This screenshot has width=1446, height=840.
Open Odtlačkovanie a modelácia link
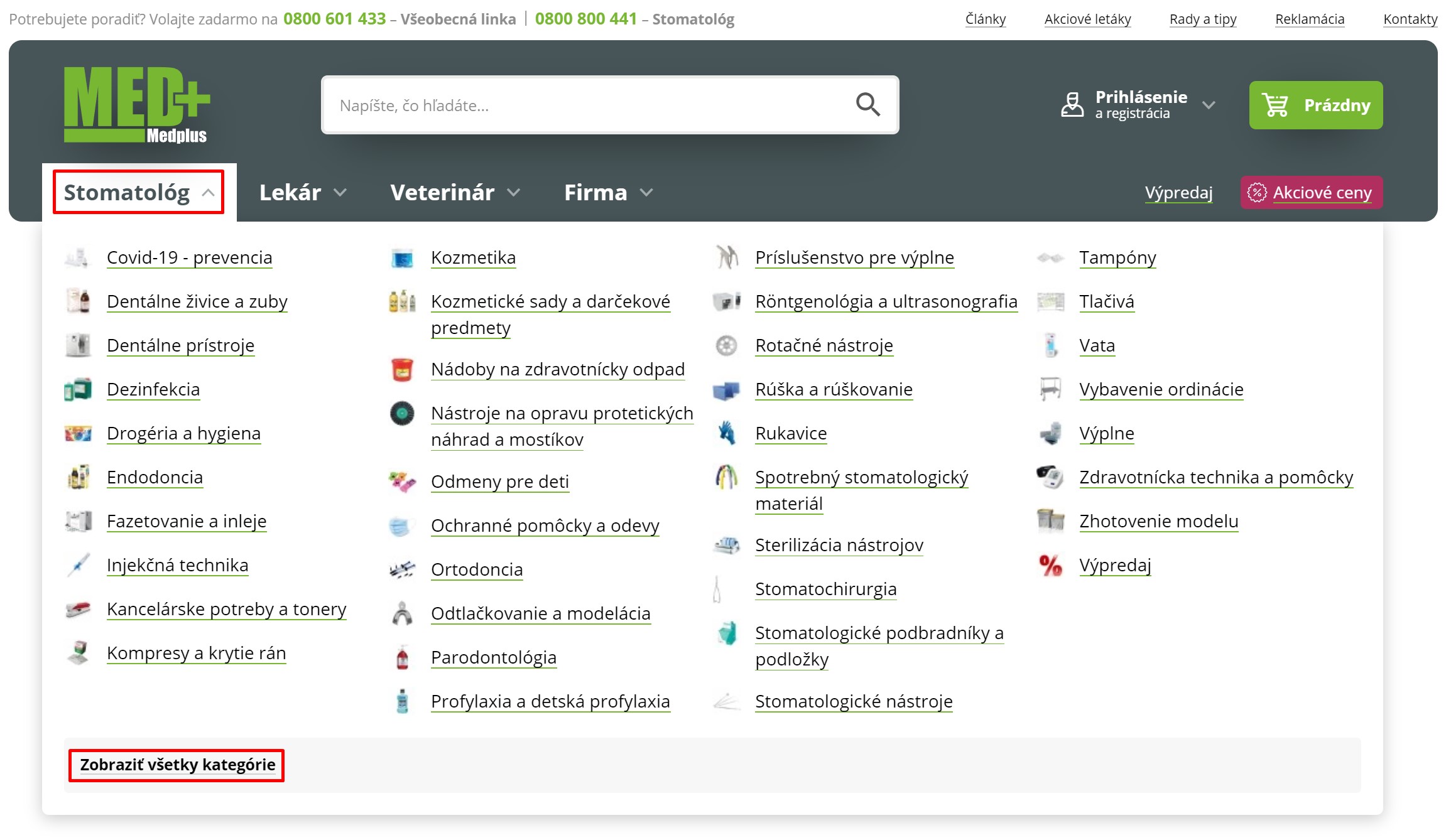[x=541, y=613]
